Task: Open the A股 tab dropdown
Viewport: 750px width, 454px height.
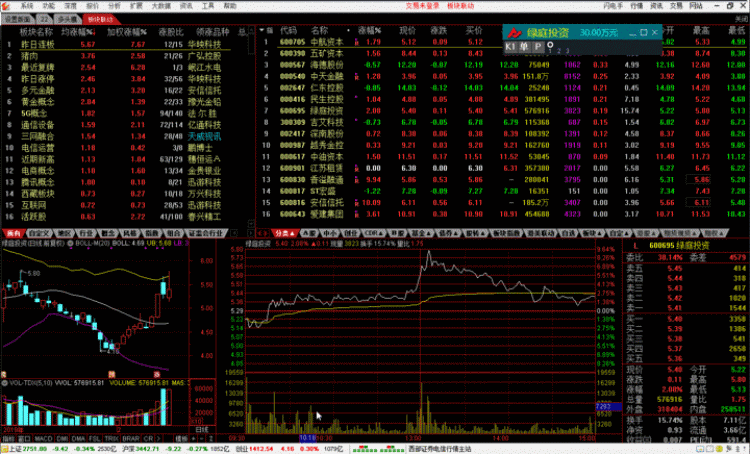Action: pos(309,233)
